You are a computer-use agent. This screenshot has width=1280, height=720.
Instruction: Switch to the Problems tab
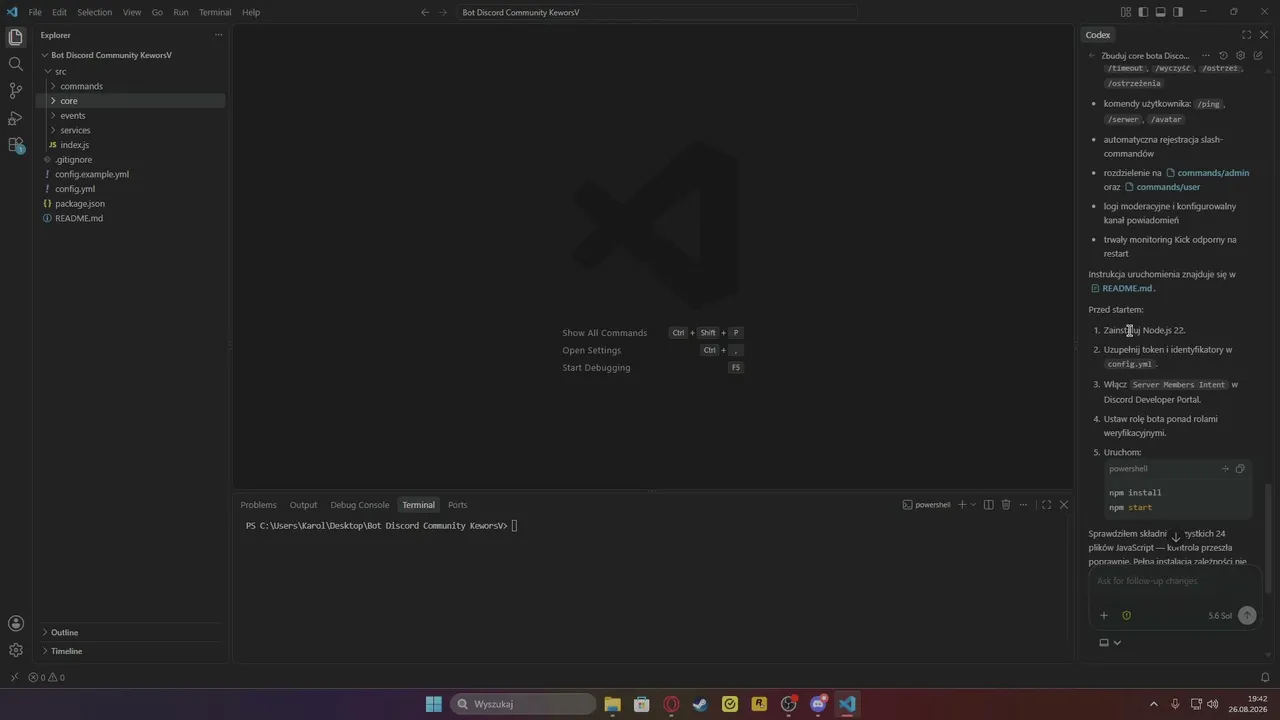tap(258, 505)
